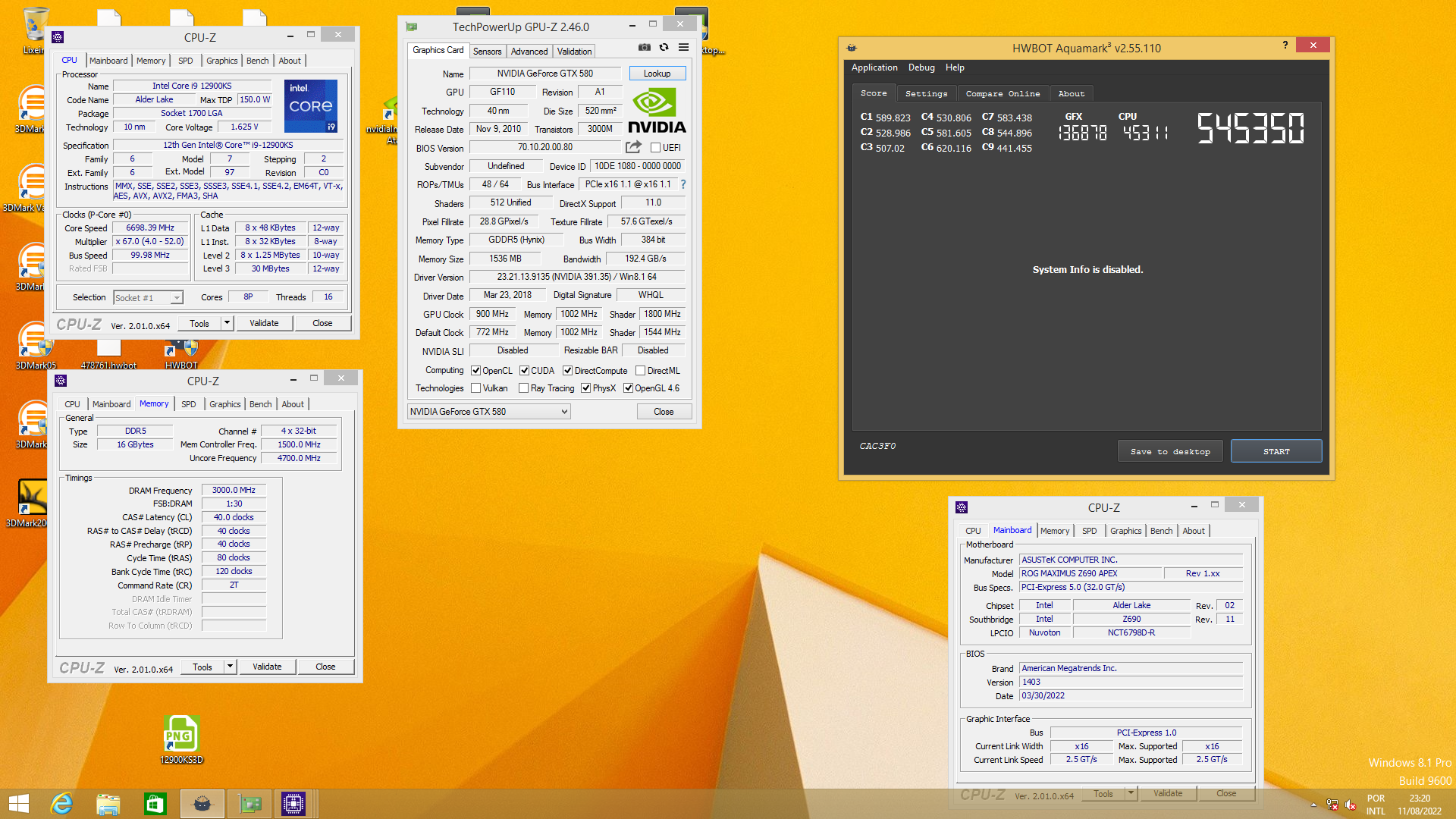Screen dimensions: 1456x819
Task: Open the Debug menu in Aquamark
Action: pos(921,67)
